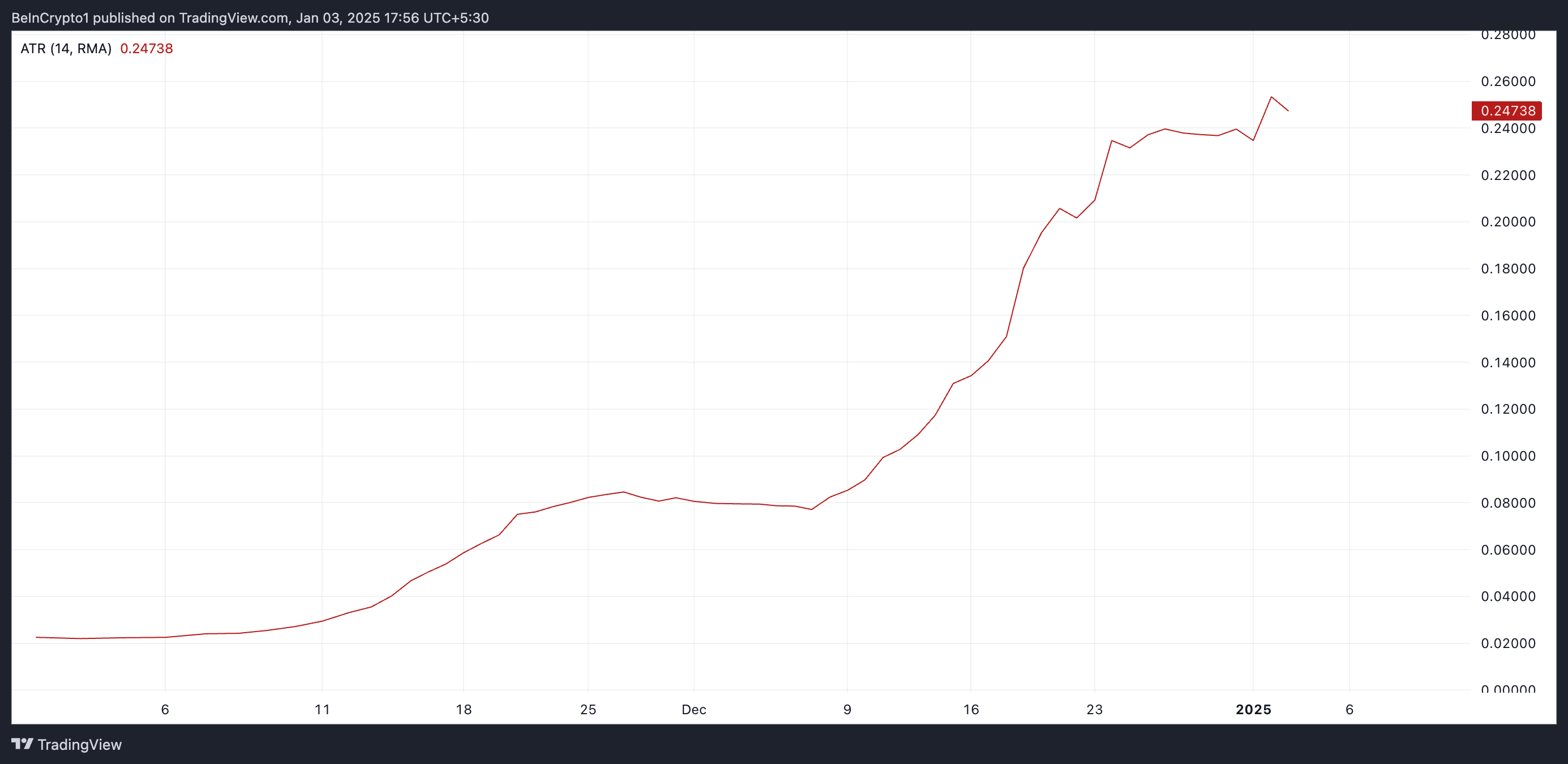Click the red 0.24738 price axis tag

pyautogui.click(x=1506, y=111)
